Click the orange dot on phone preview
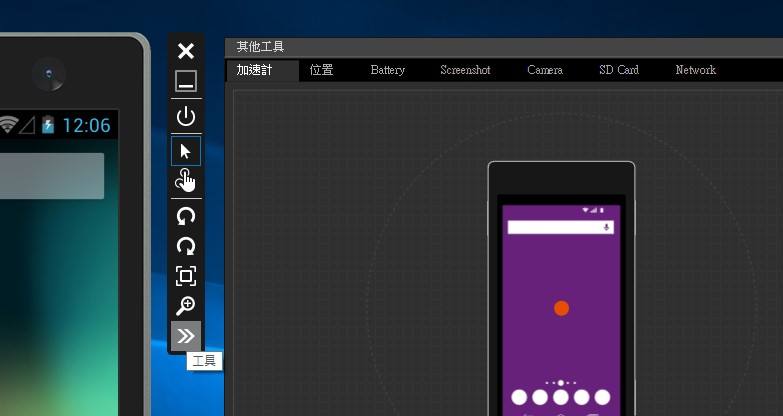783x416 pixels. (561, 308)
